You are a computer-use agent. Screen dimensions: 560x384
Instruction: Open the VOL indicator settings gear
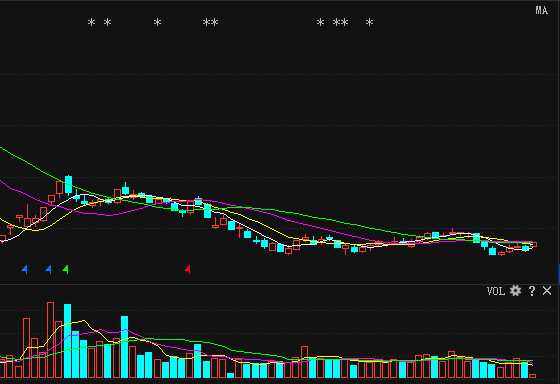(515, 291)
